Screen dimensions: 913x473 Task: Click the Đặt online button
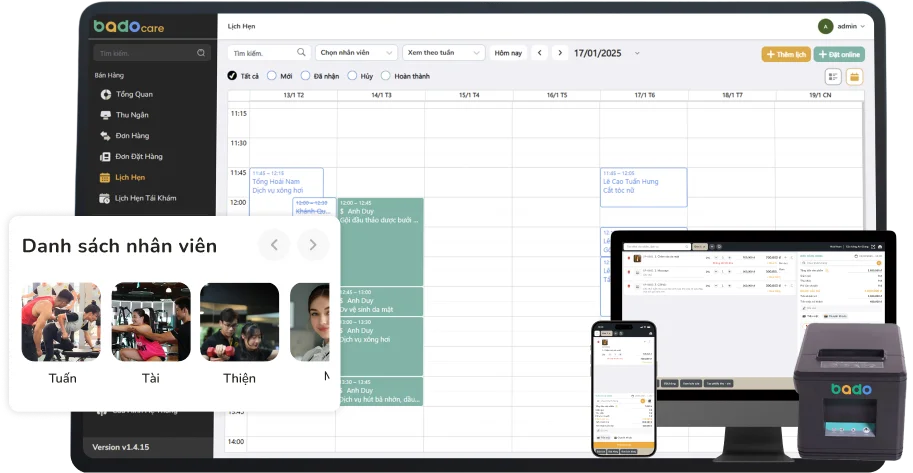point(839,54)
